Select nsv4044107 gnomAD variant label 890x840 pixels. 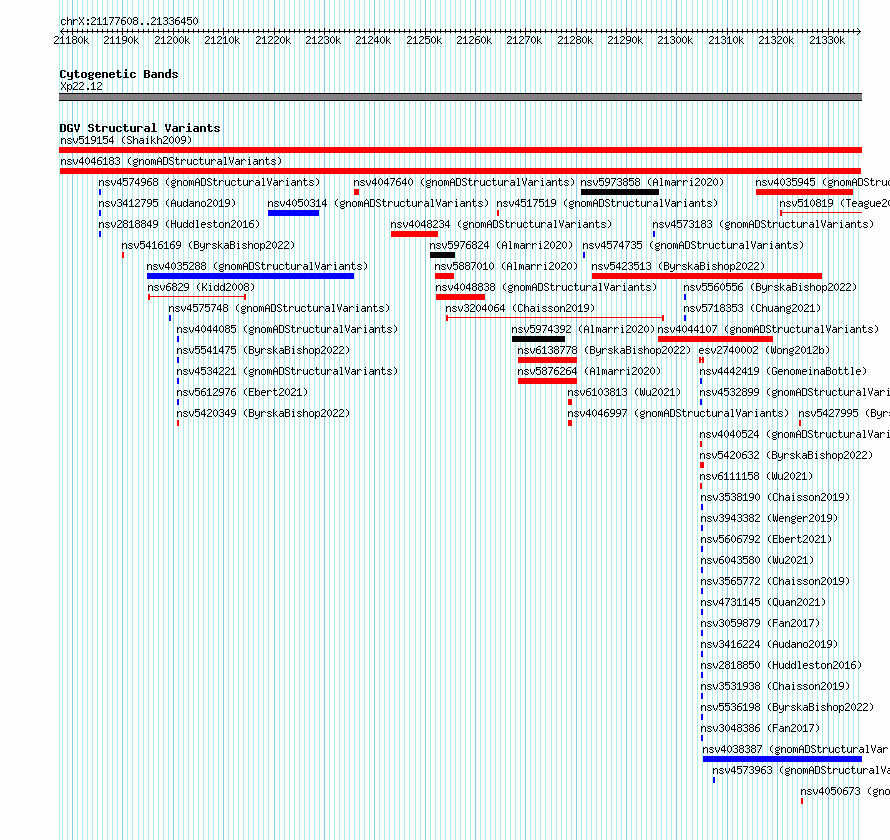[768, 329]
